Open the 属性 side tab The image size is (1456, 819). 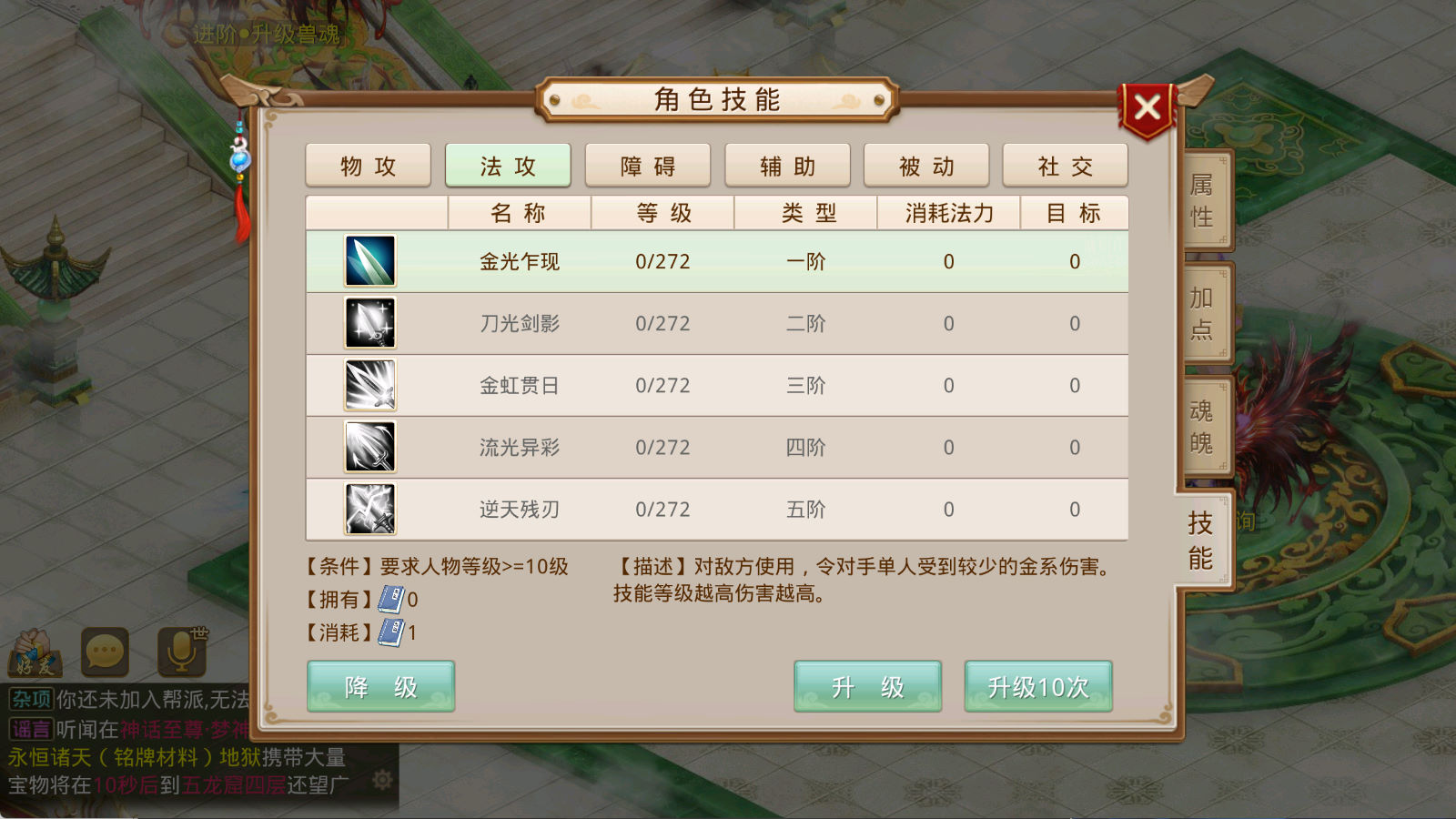pos(1206,201)
